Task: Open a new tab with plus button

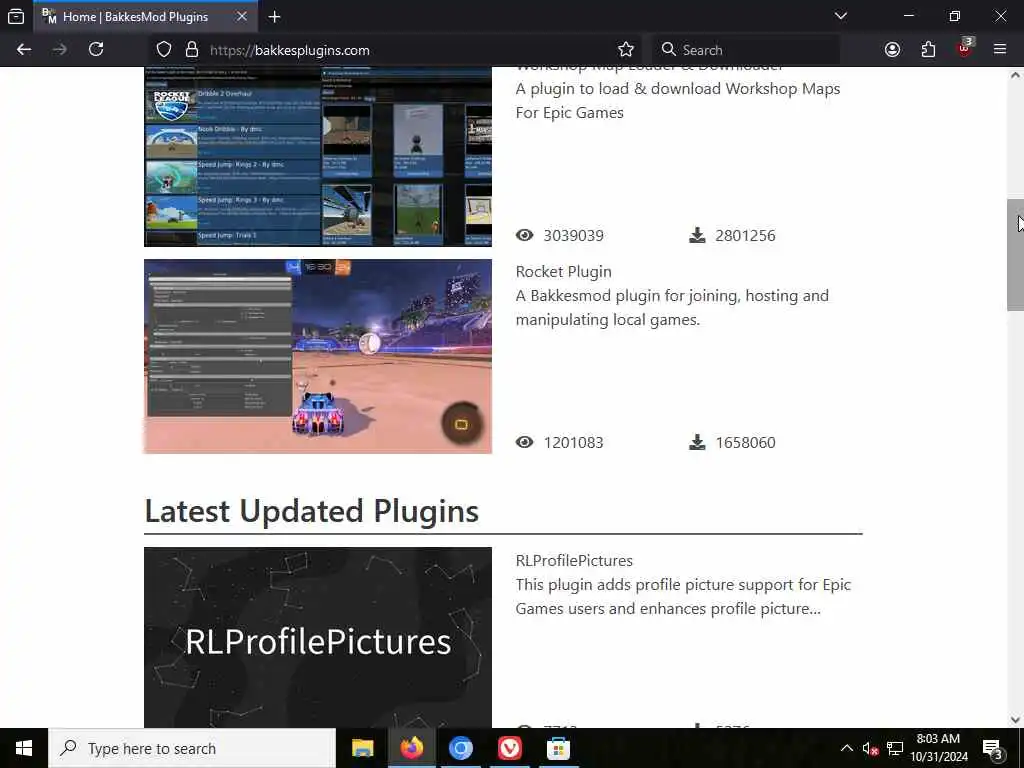Action: click(274, 17)
